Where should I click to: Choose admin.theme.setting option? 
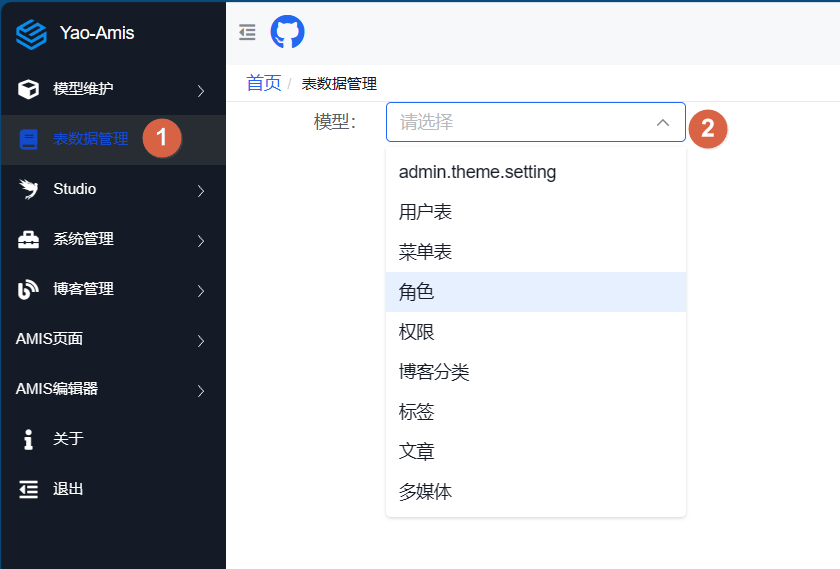477,172
